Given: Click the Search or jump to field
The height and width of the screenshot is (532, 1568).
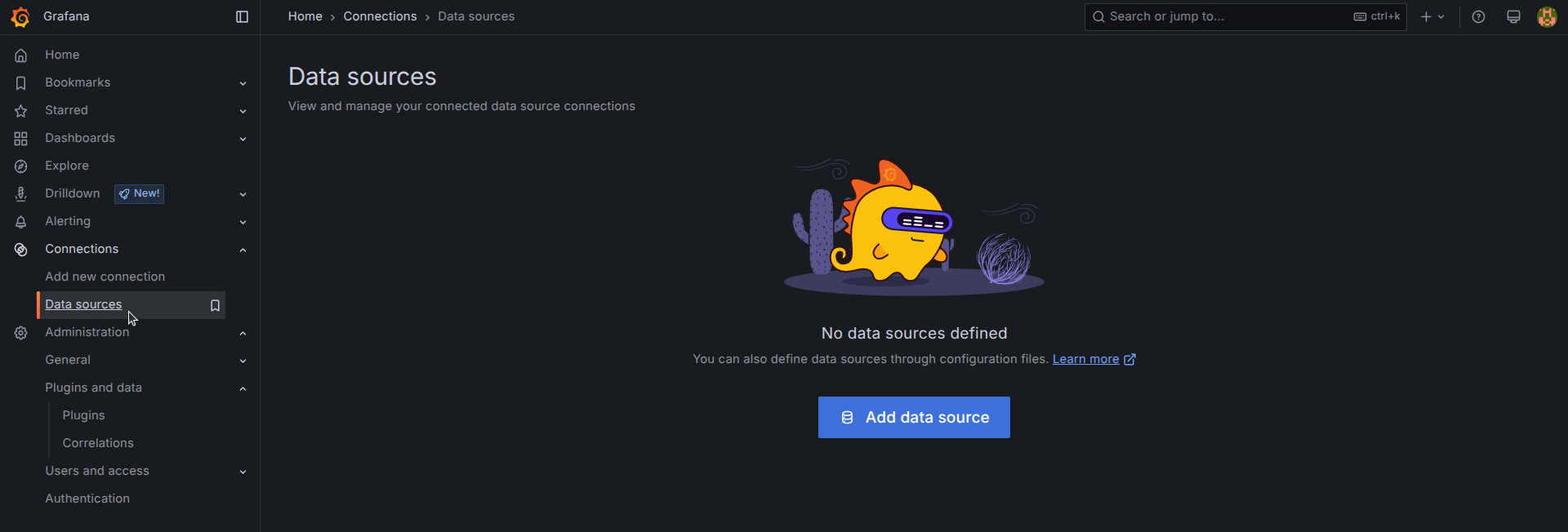Looking at the screenshot, I should click(1245, 17).
